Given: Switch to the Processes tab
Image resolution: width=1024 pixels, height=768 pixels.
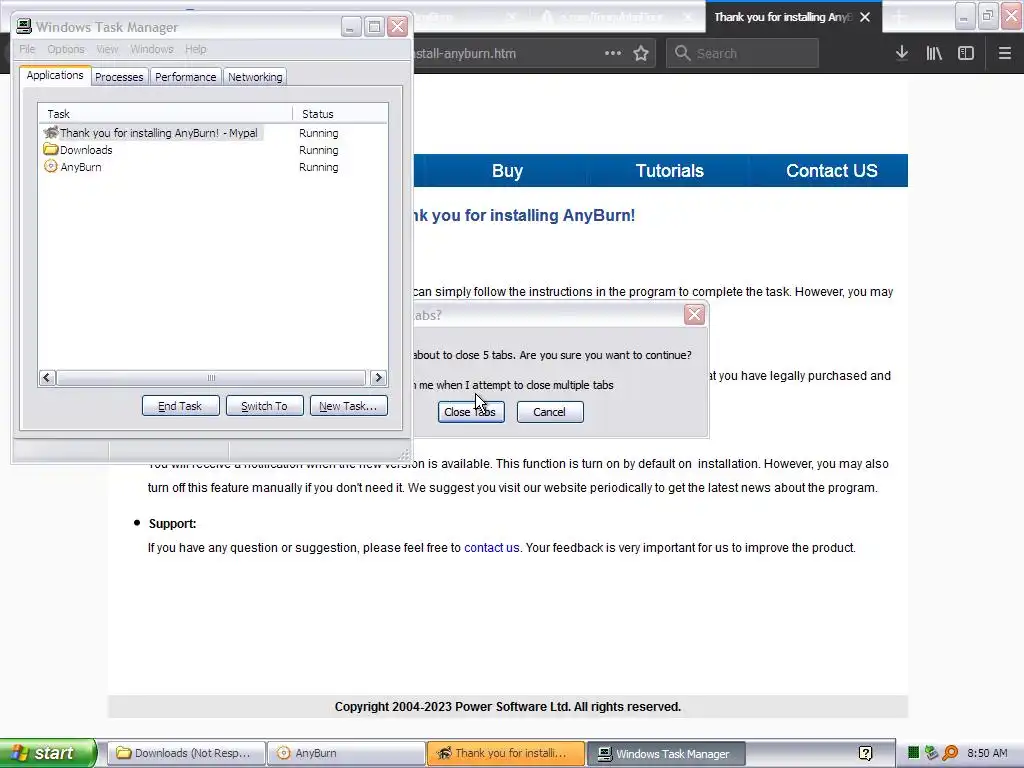Looking at the screenshot, I should [x=119, y=76].
